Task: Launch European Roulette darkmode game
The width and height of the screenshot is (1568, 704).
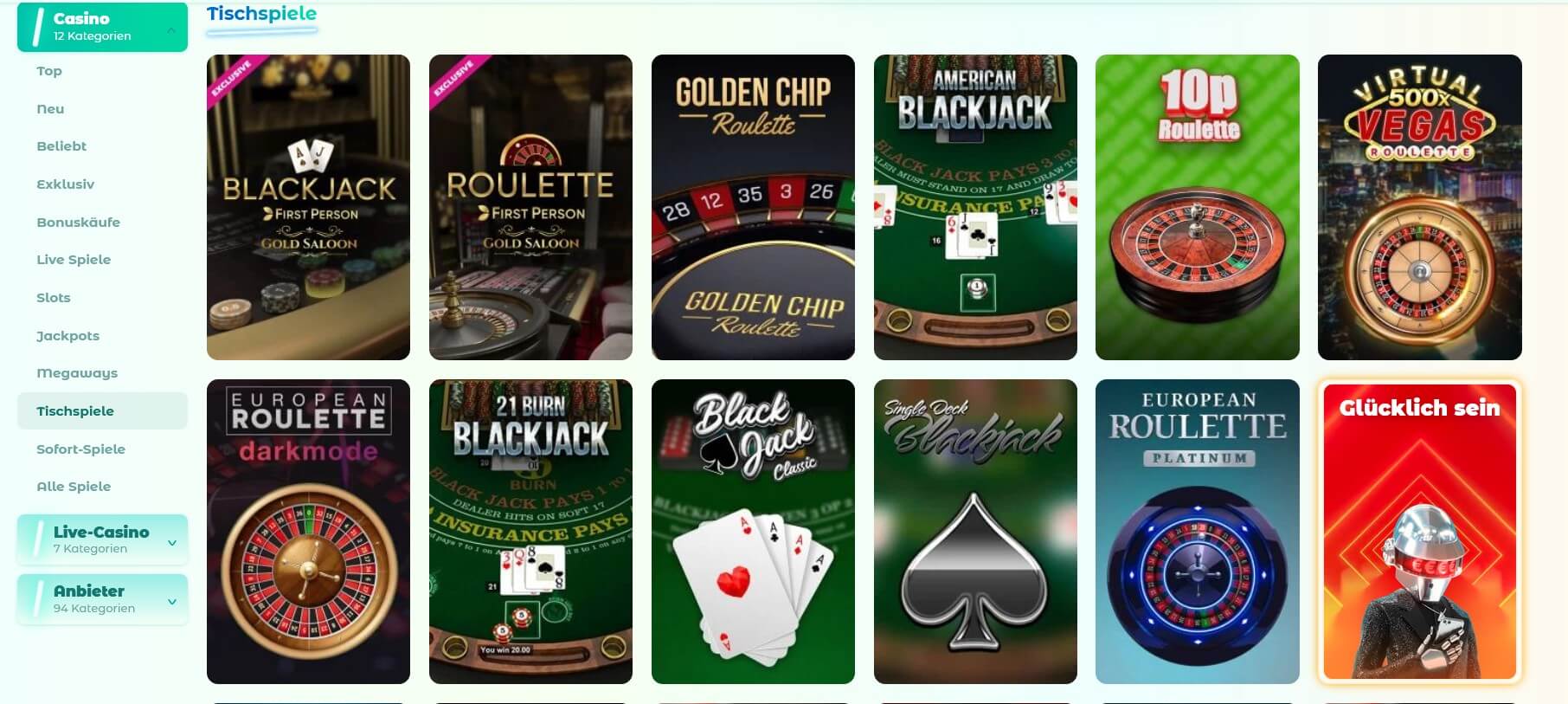Action: pyautogui.click(x=308, y=532)
